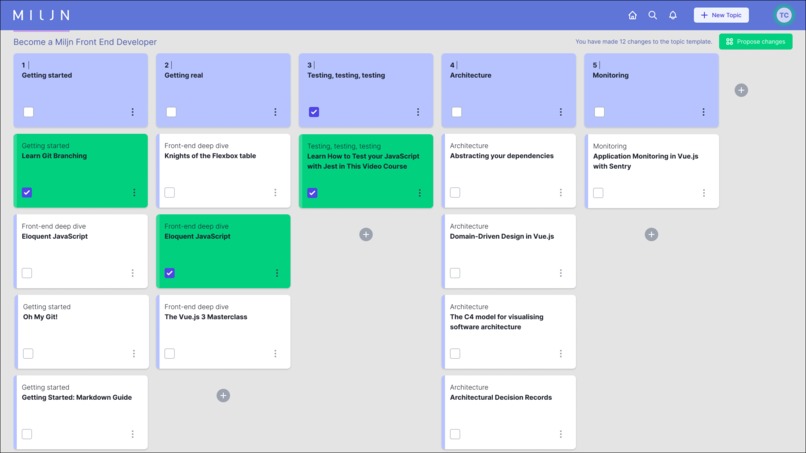Open options menu for Architecture column header
Screen dimensions: 806x453
(561, 112)
